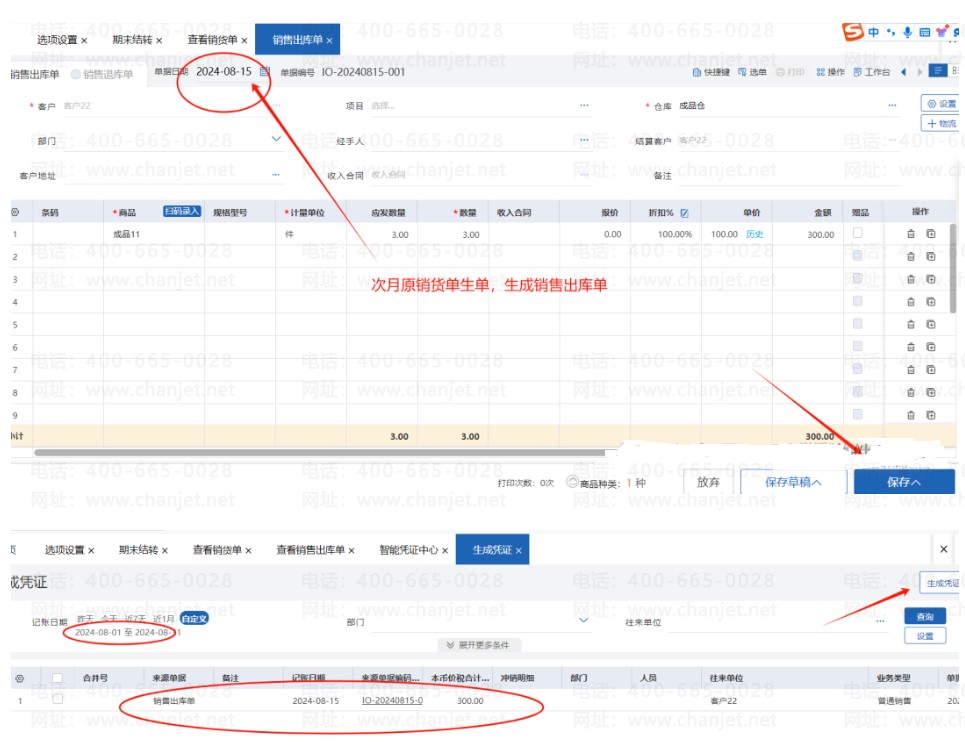Click the 扫码录入 scan entry badge
This screenshot has width=965, height=756.
point(182,211)
